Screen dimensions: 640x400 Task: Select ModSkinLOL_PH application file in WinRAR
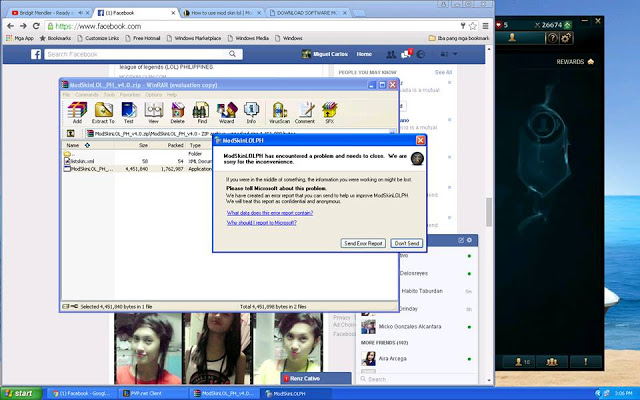click(89, 169)
